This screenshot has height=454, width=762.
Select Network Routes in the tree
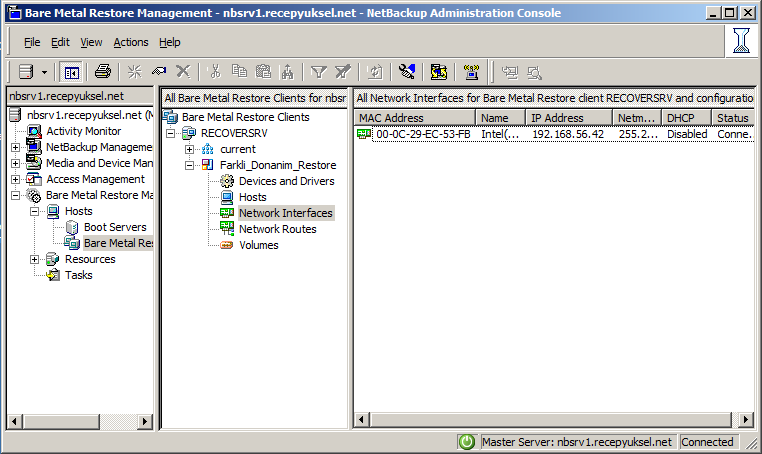pyautogui.click(x=277, y=229)
